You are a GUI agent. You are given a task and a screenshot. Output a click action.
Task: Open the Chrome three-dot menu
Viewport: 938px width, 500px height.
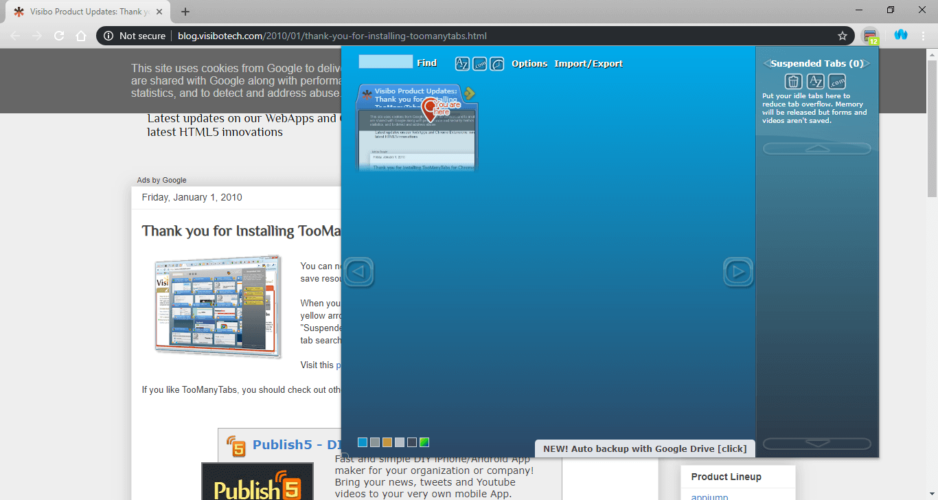click(924, 36)
